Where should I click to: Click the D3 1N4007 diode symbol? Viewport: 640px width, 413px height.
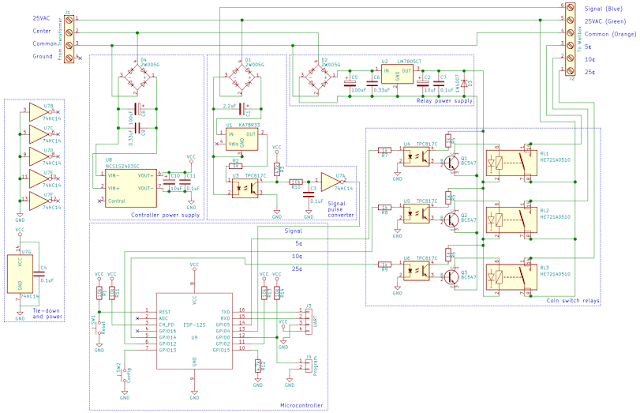(x=464, y=83)
